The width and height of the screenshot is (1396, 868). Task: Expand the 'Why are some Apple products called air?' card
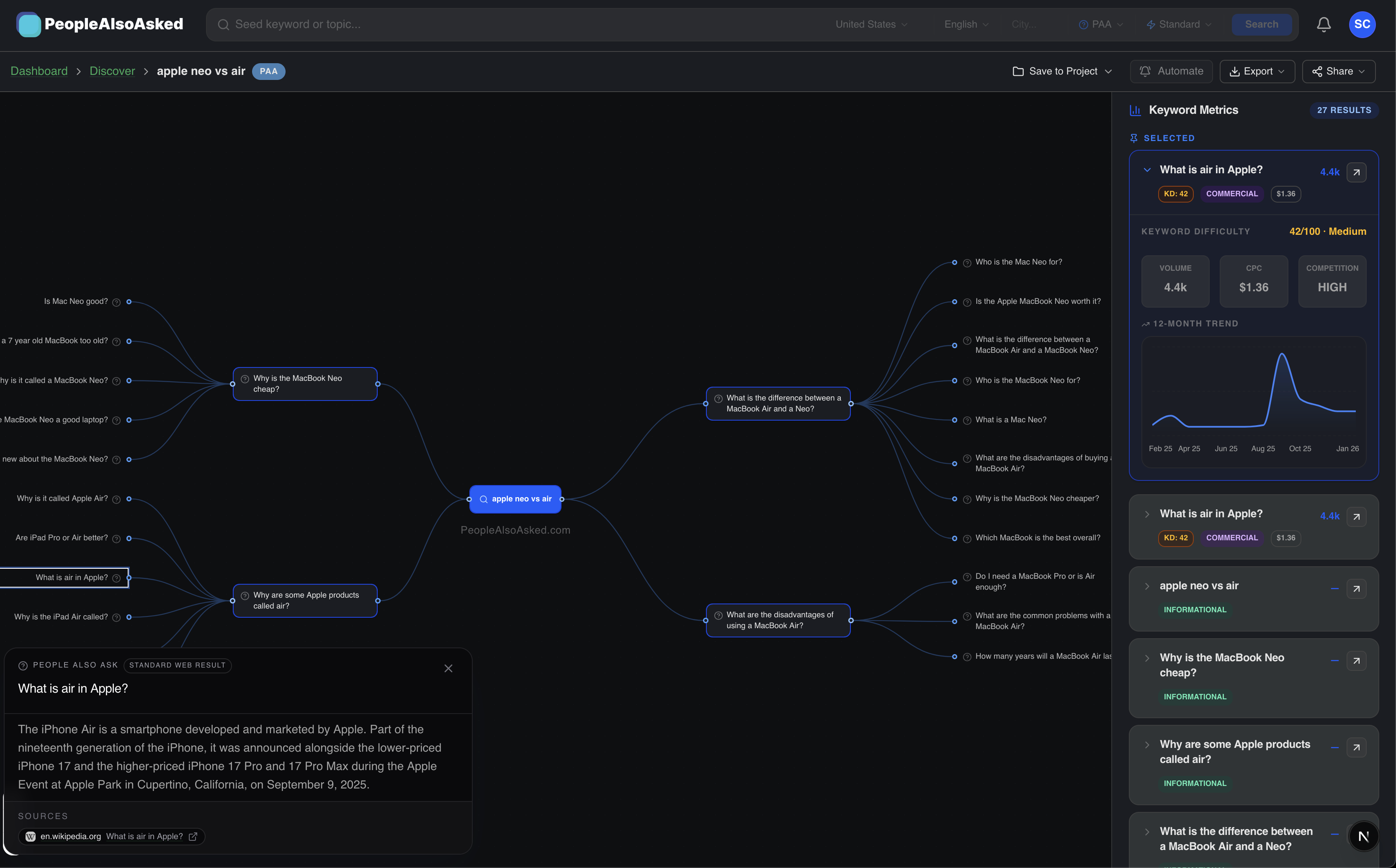pos(1147,745)
